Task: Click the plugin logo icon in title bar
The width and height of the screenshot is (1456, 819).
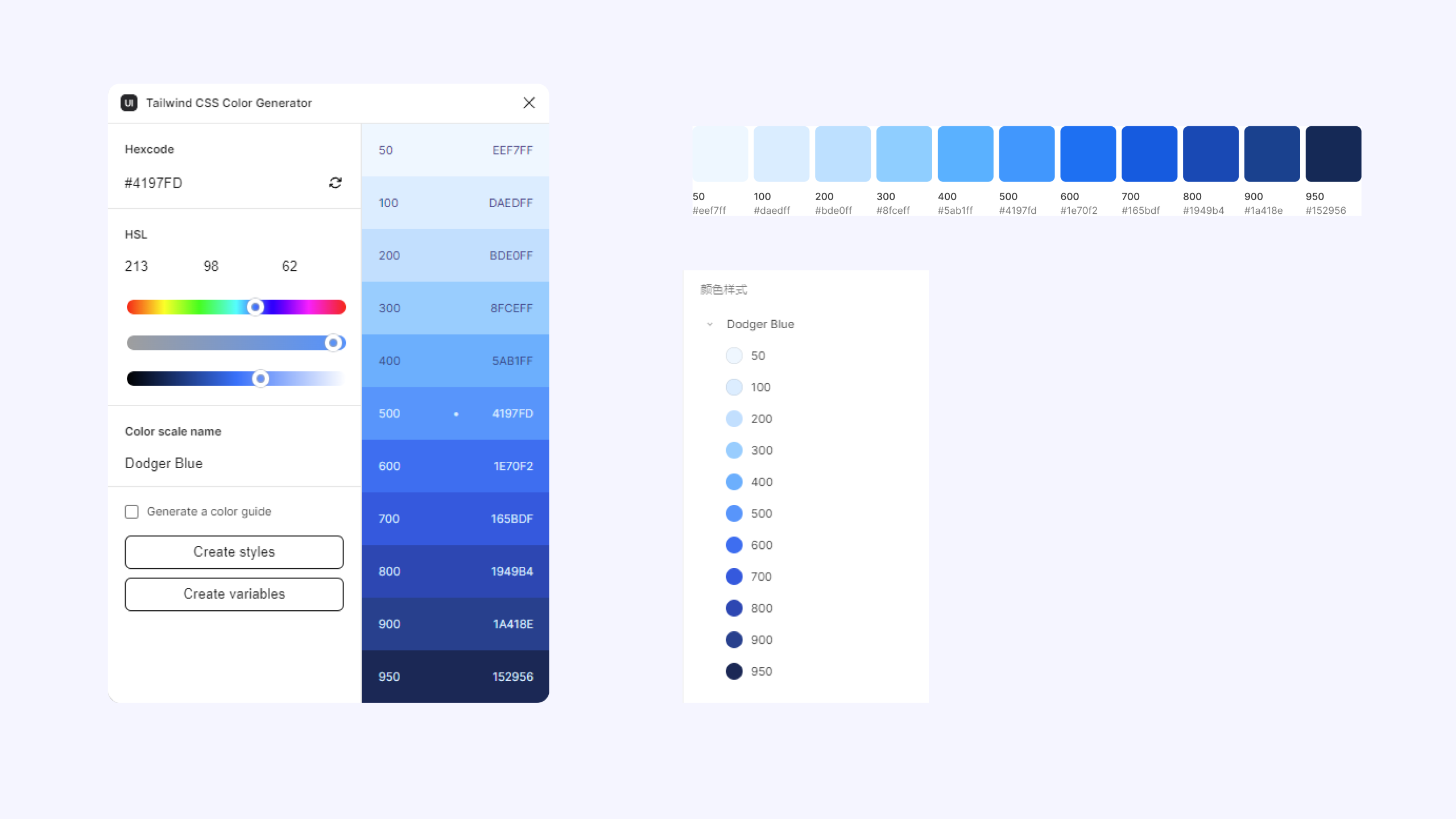Action: point(129,103)
